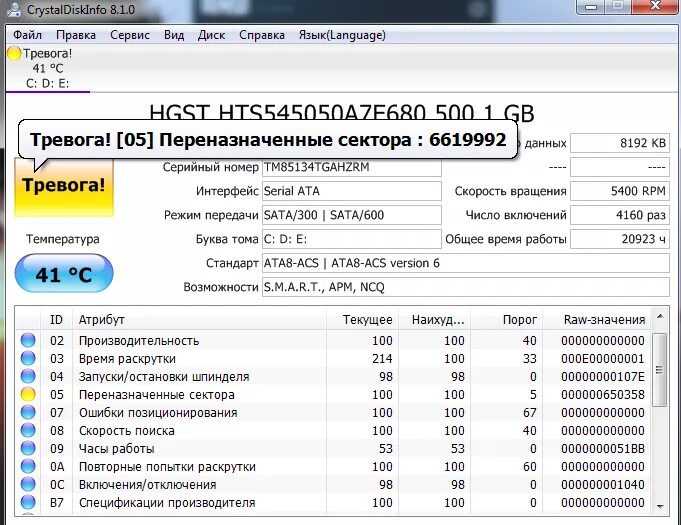Click the blue status orb for attribute 03

pos(28,358)
